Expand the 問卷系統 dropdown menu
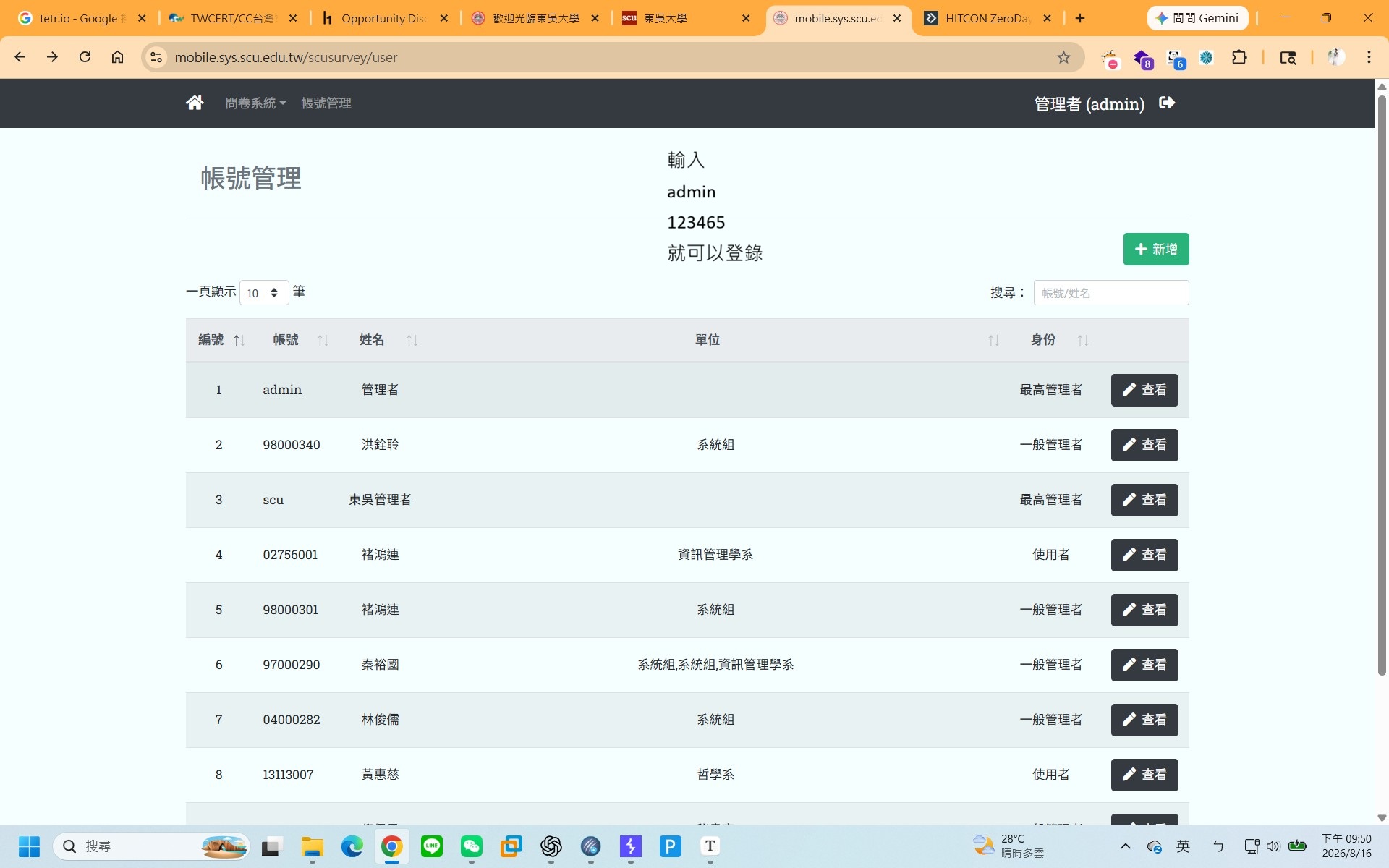Image resolution: width=1389 pixels, height=868 pixels. [x=255, y=103]
